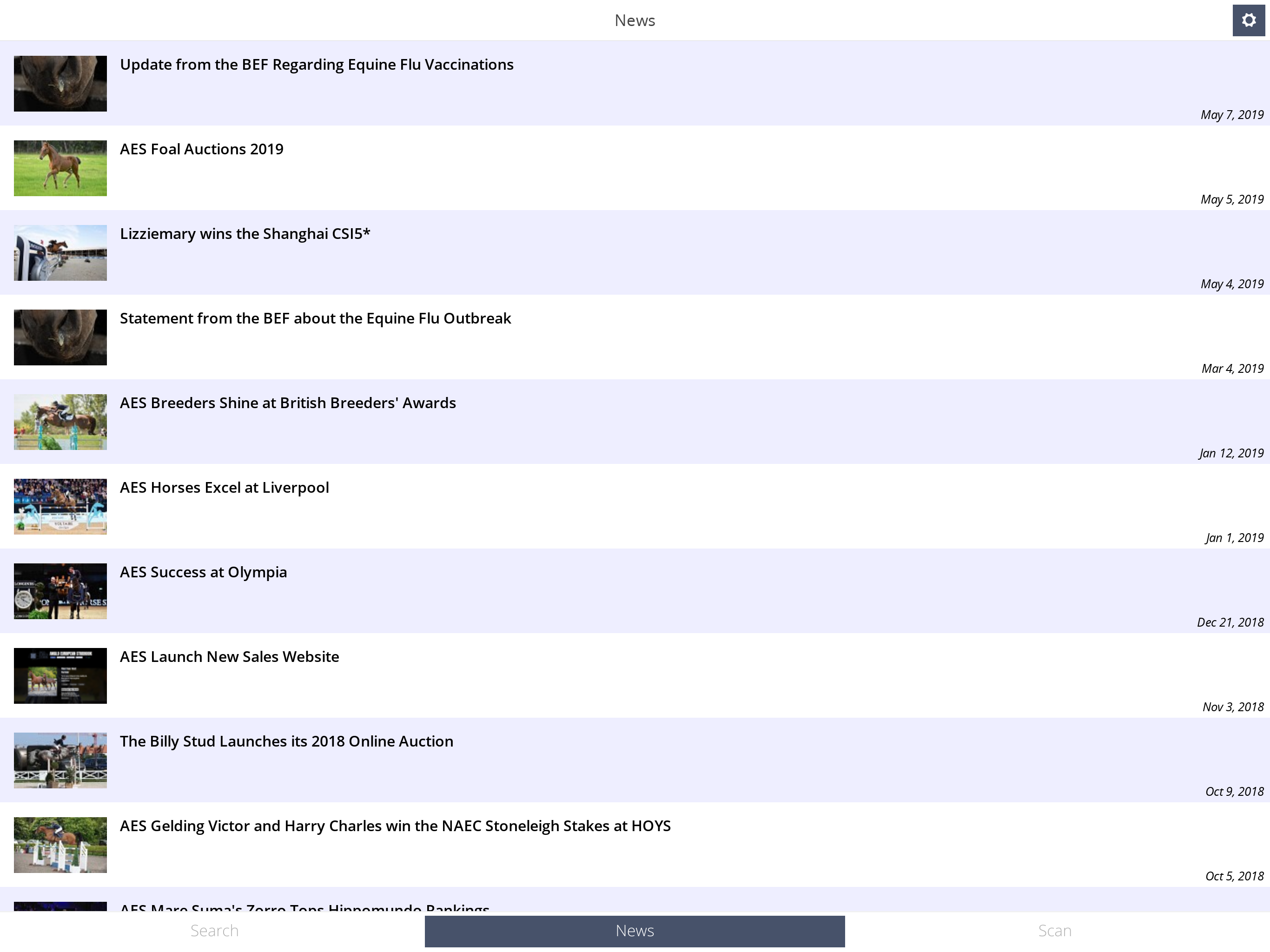
Task: Open the settings gear icon
Action: [1248, 20]
